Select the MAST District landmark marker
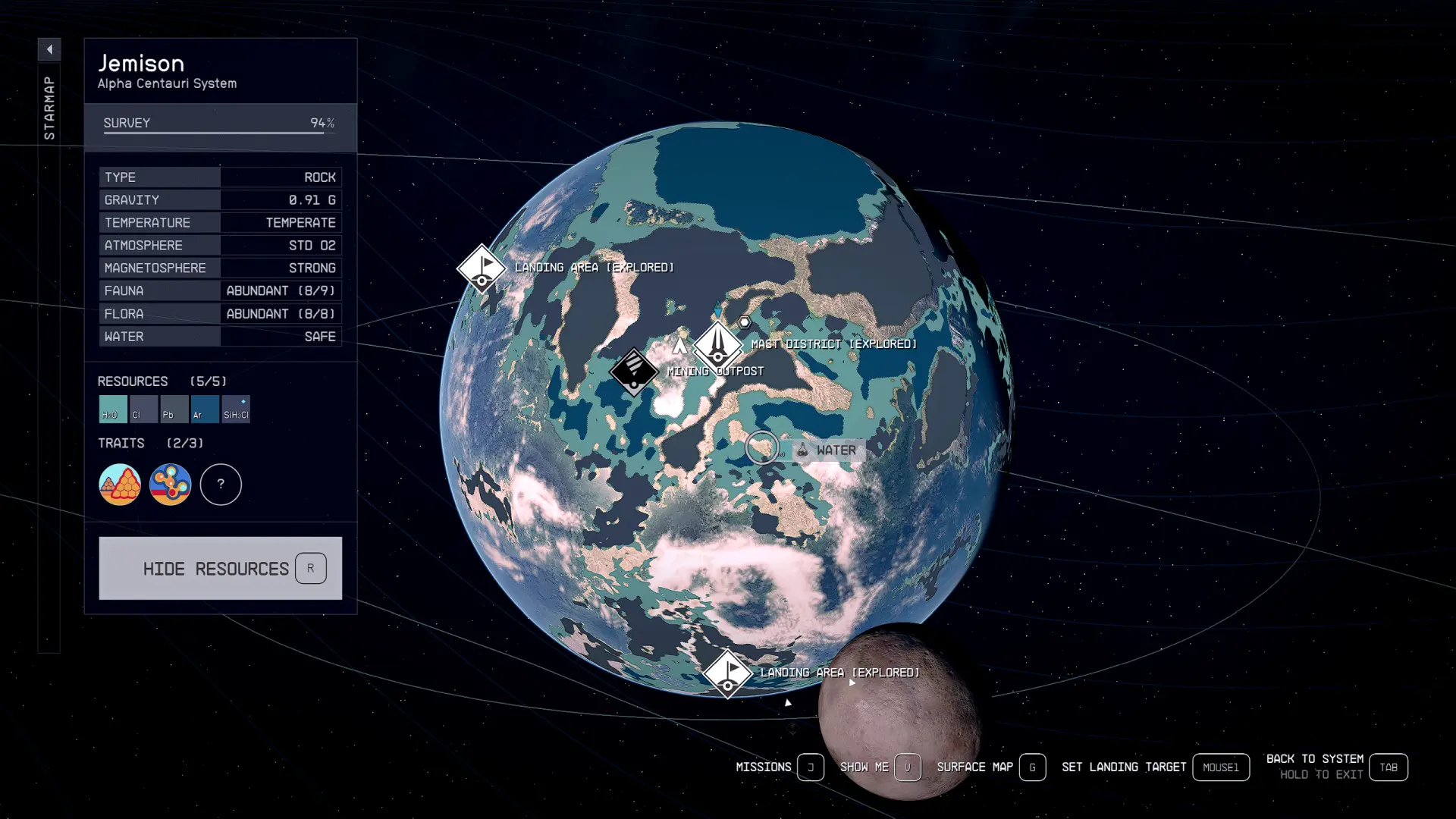The width and height of the screenshot is (1456, 819). coord(718,345)
